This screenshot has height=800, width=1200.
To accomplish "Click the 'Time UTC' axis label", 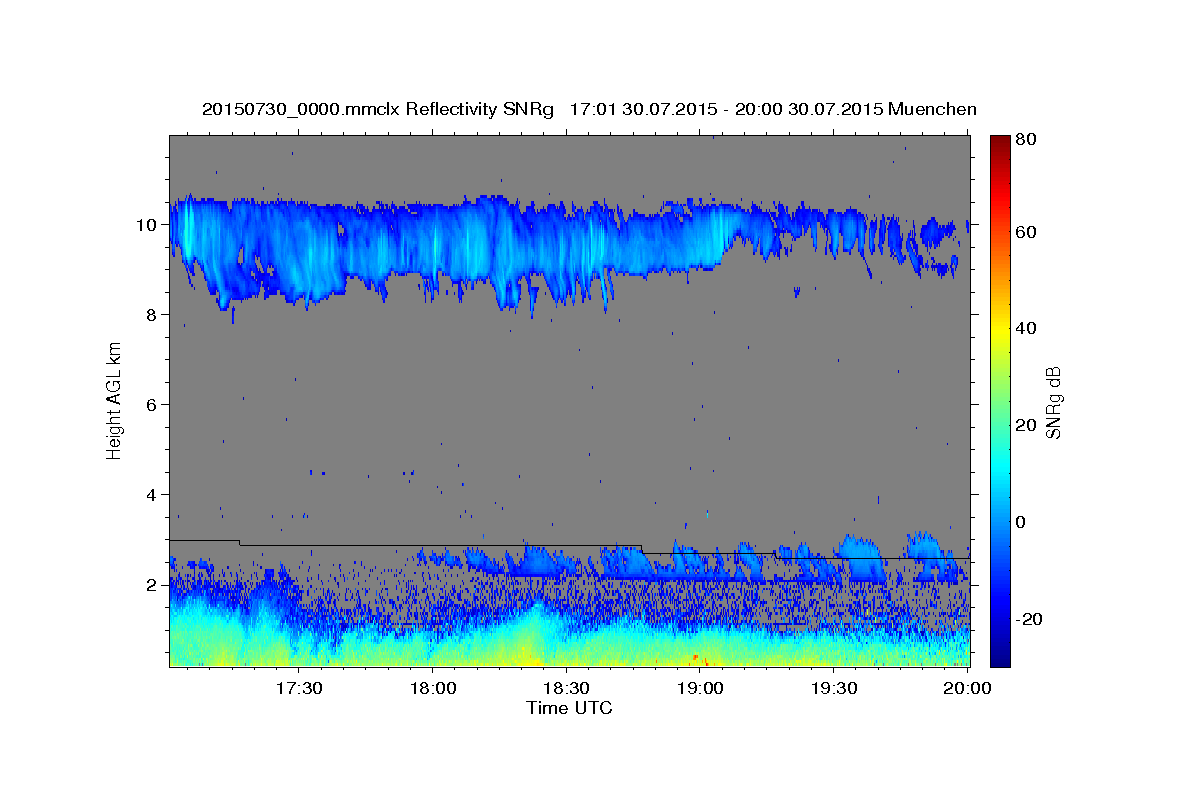I will pos(569,708).
